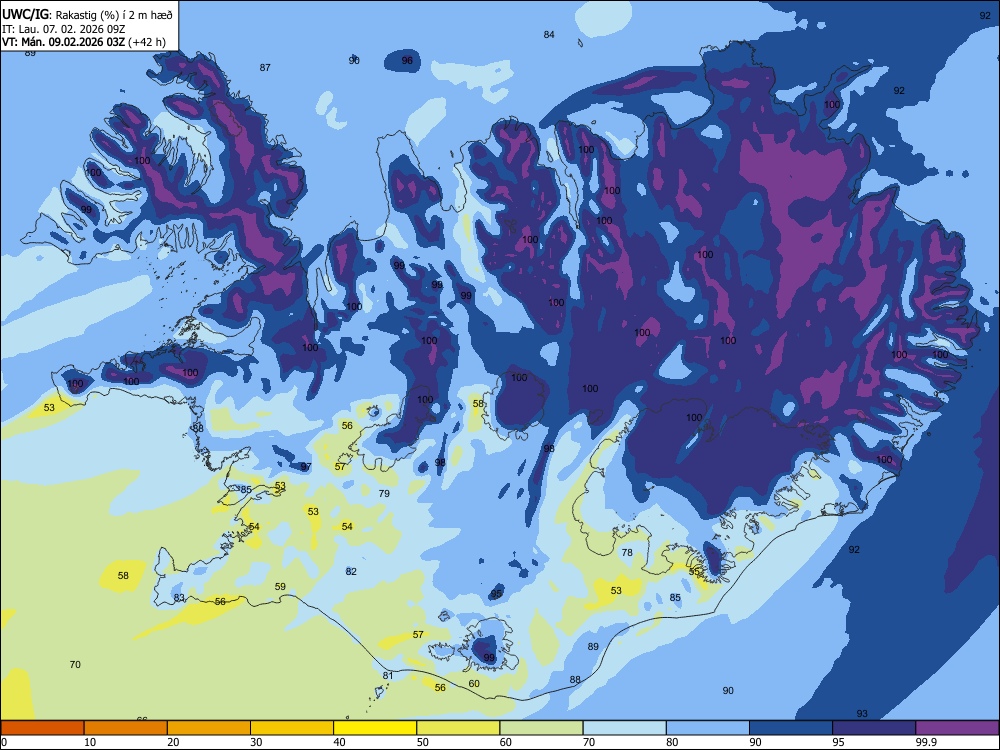Click the valid time 'VT: Mán. 09.02.2026 03Z'

tap(63, 42)
